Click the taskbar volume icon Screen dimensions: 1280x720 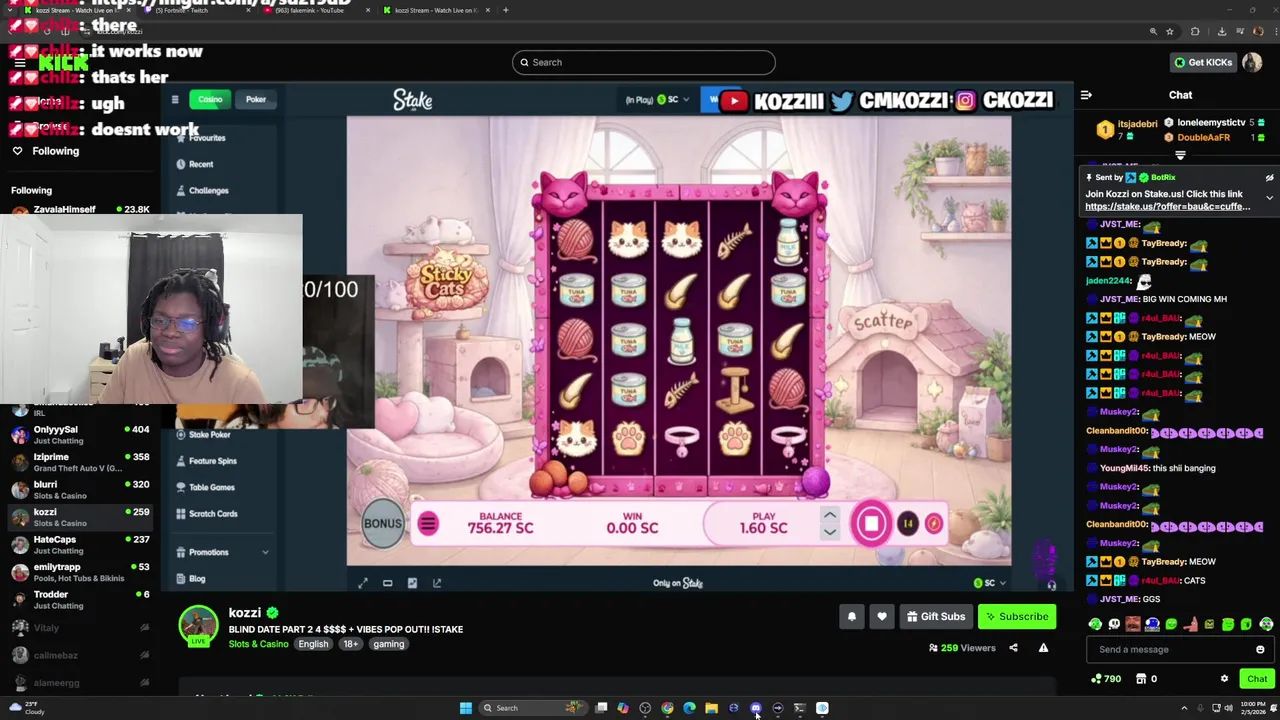(1228, 708)
